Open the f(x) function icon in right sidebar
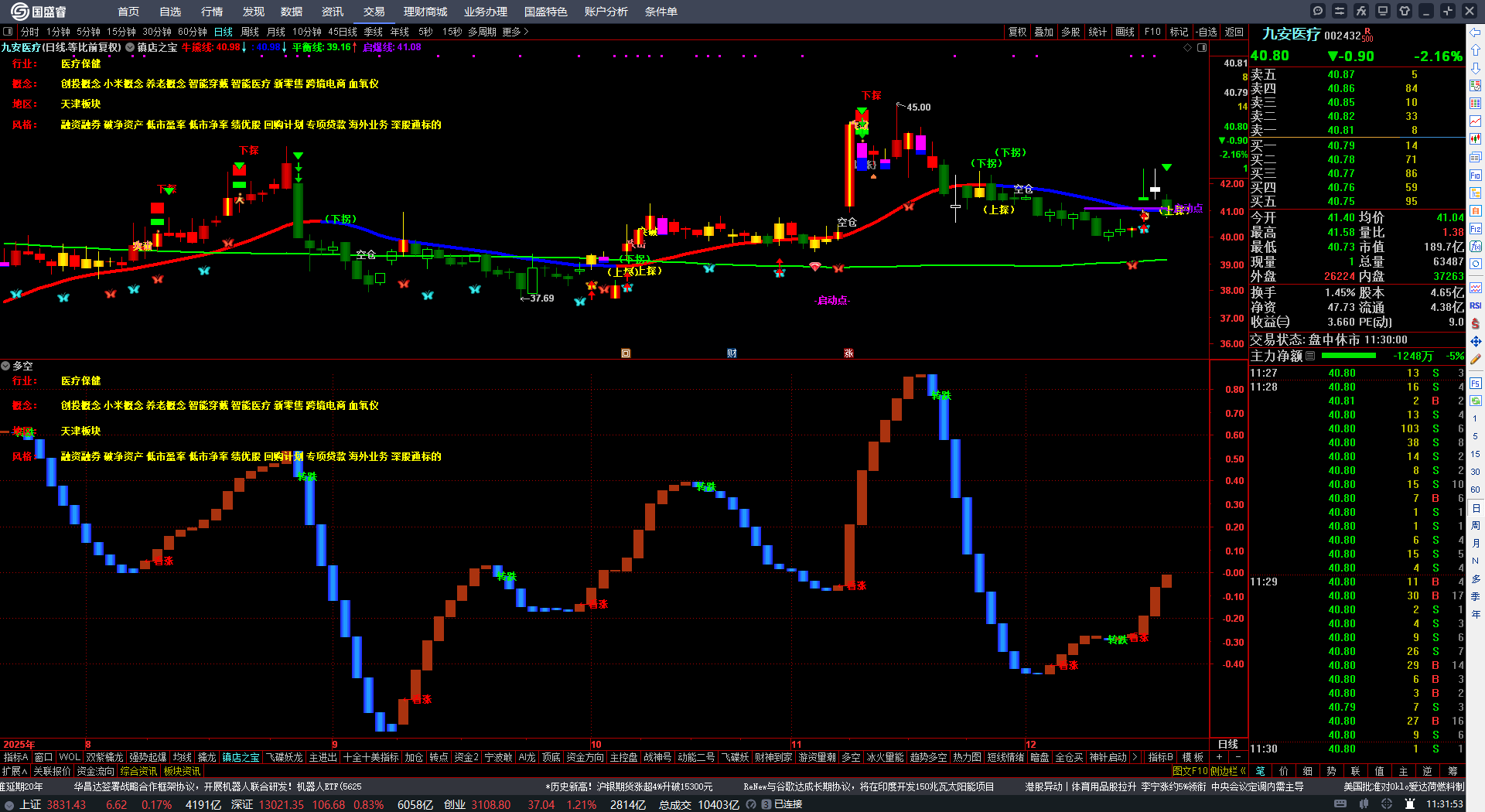This screenshot has height=812, width=1485. pos(1476,246)
